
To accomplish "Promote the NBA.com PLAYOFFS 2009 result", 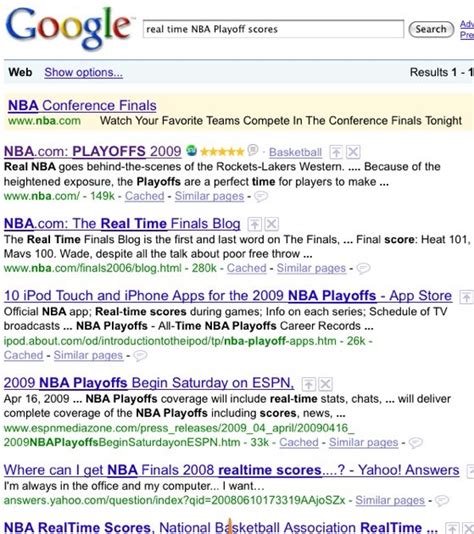I will 336,152.
